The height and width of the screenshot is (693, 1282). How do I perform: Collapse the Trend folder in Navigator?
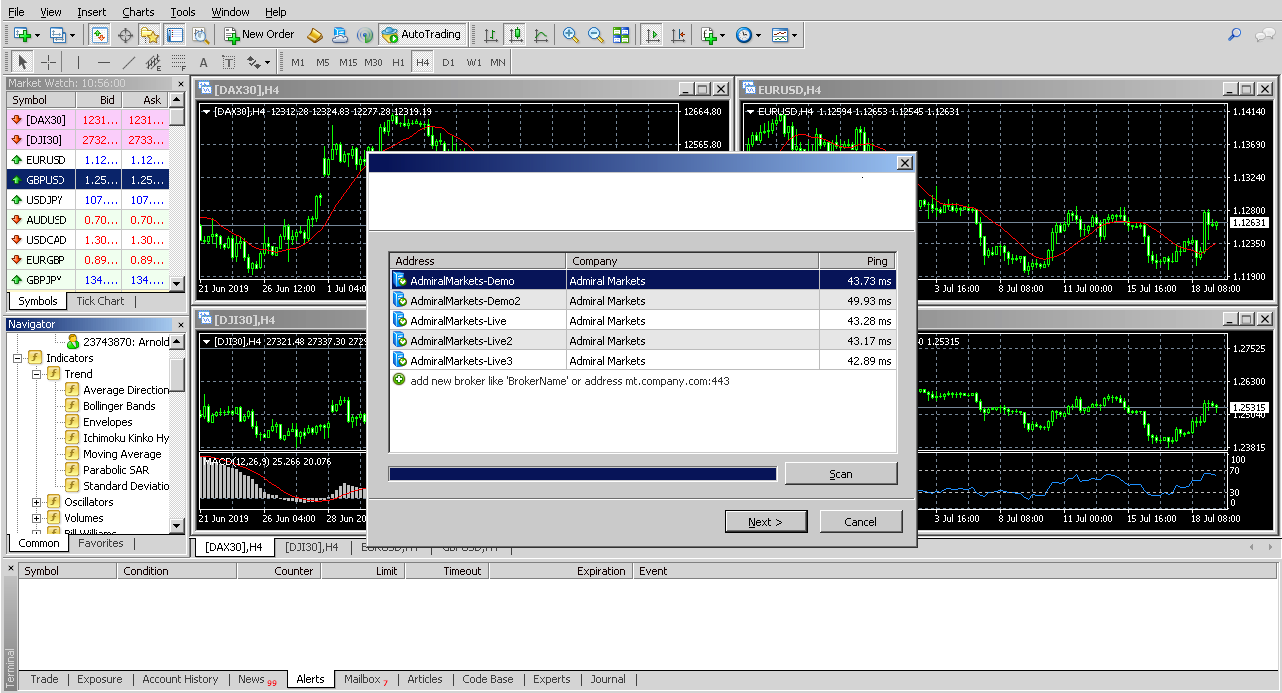(x=36, y=374)
